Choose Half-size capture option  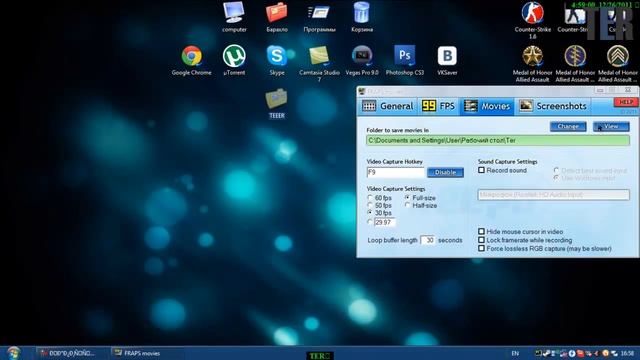tap(408, 205)
